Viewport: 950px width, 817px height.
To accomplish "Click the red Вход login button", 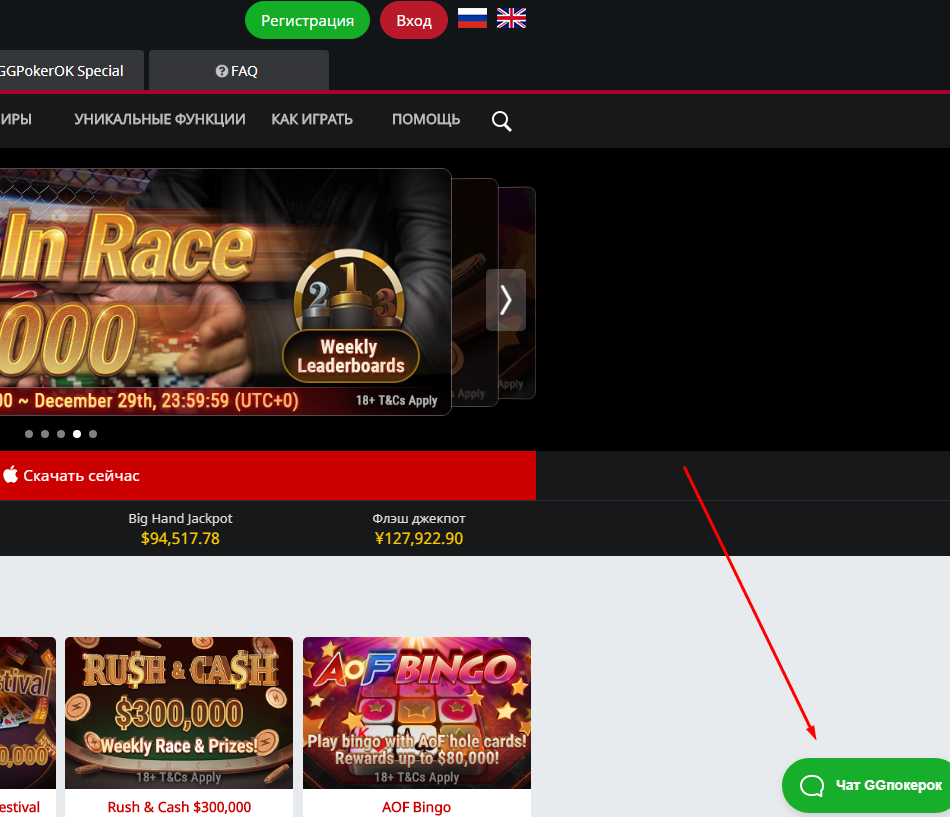I will click(x=414, y=21).
